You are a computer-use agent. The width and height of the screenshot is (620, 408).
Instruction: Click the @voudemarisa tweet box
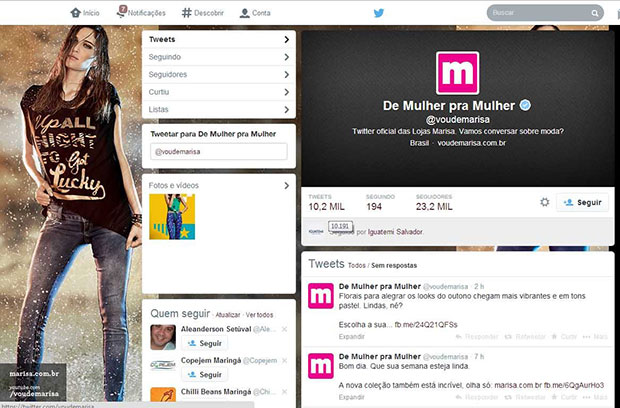(219, 151)
